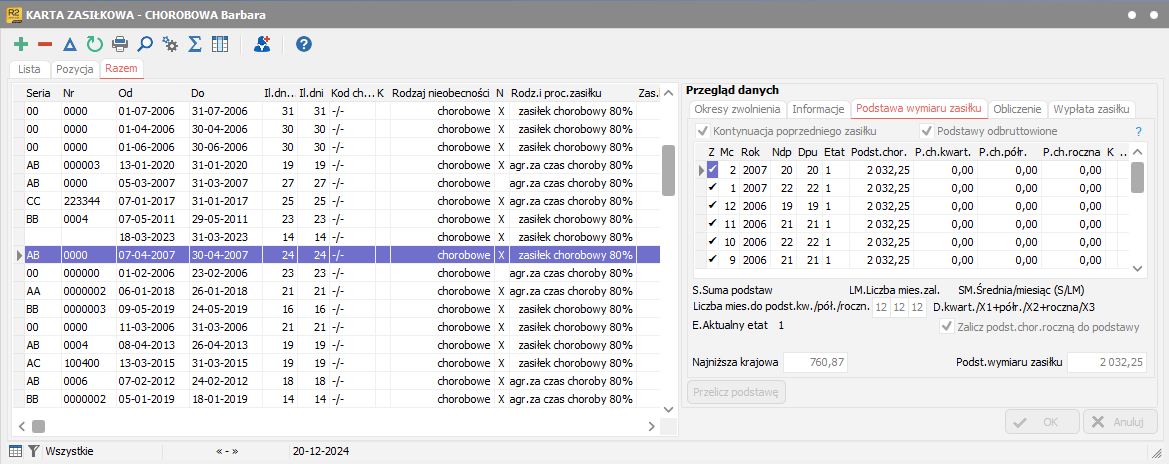
Task: Click the red minus delete record icon
Action: click(45, 44)
